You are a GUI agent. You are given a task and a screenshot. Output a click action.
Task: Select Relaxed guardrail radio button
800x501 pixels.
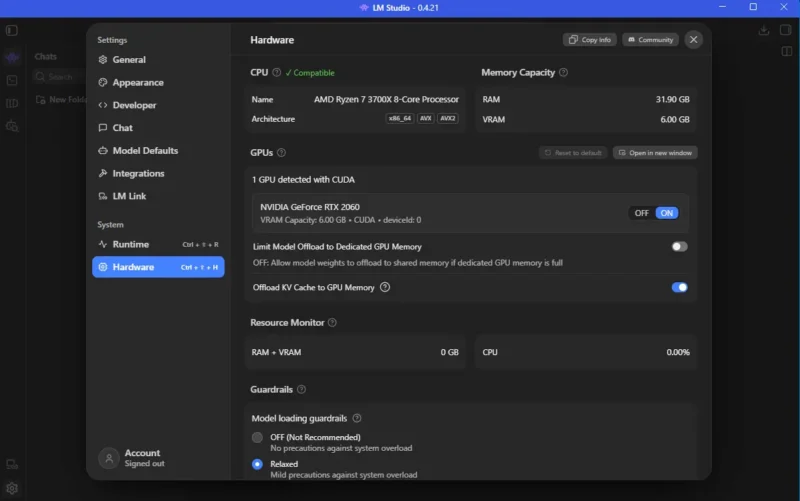pos(257,464)
